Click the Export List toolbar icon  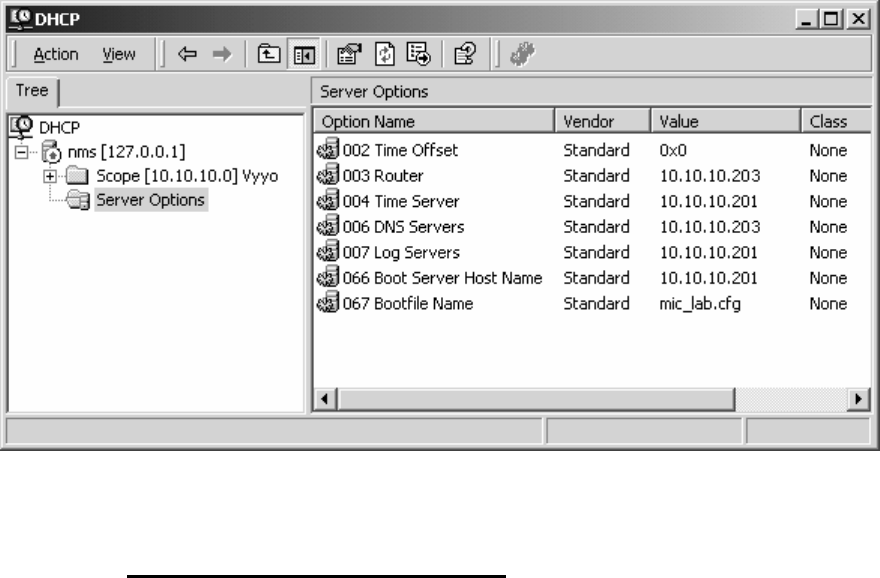pyautogui.click(x=418, y=54)
